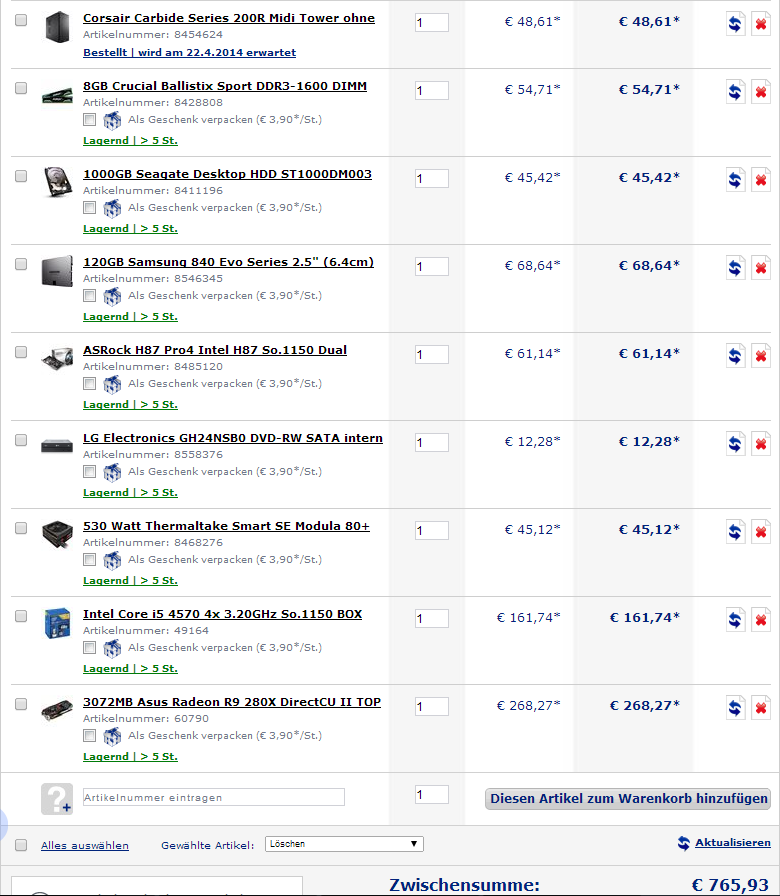Click the Artikelnummer eintragen input field
This screenshot has width=780, height=896.
click(214, 797)
